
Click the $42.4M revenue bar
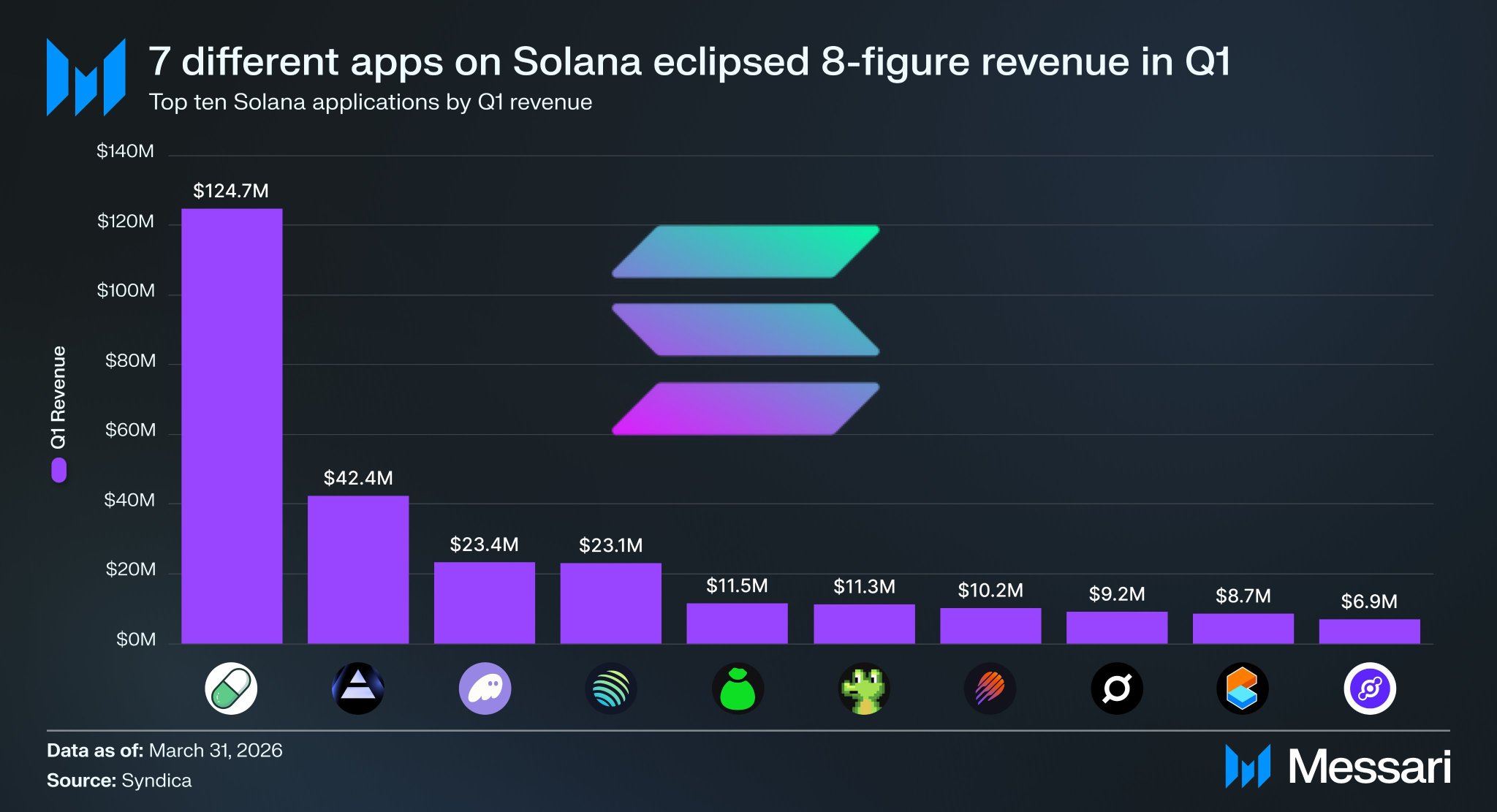point(358,569)
